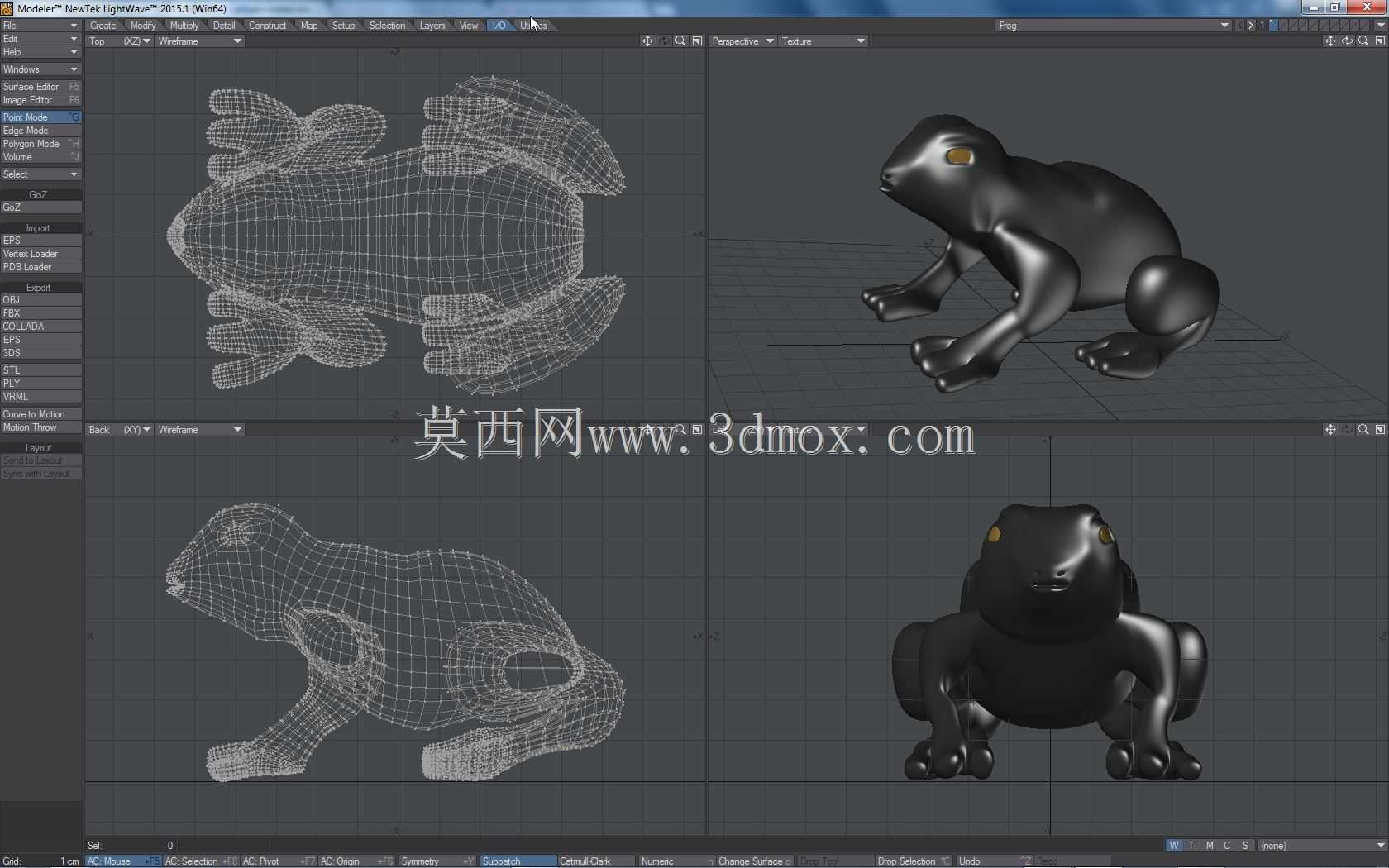Image resolution: width=1389 pixels, height=868 pixels.
Task: Open the Create tab
Action: (103, 26)
